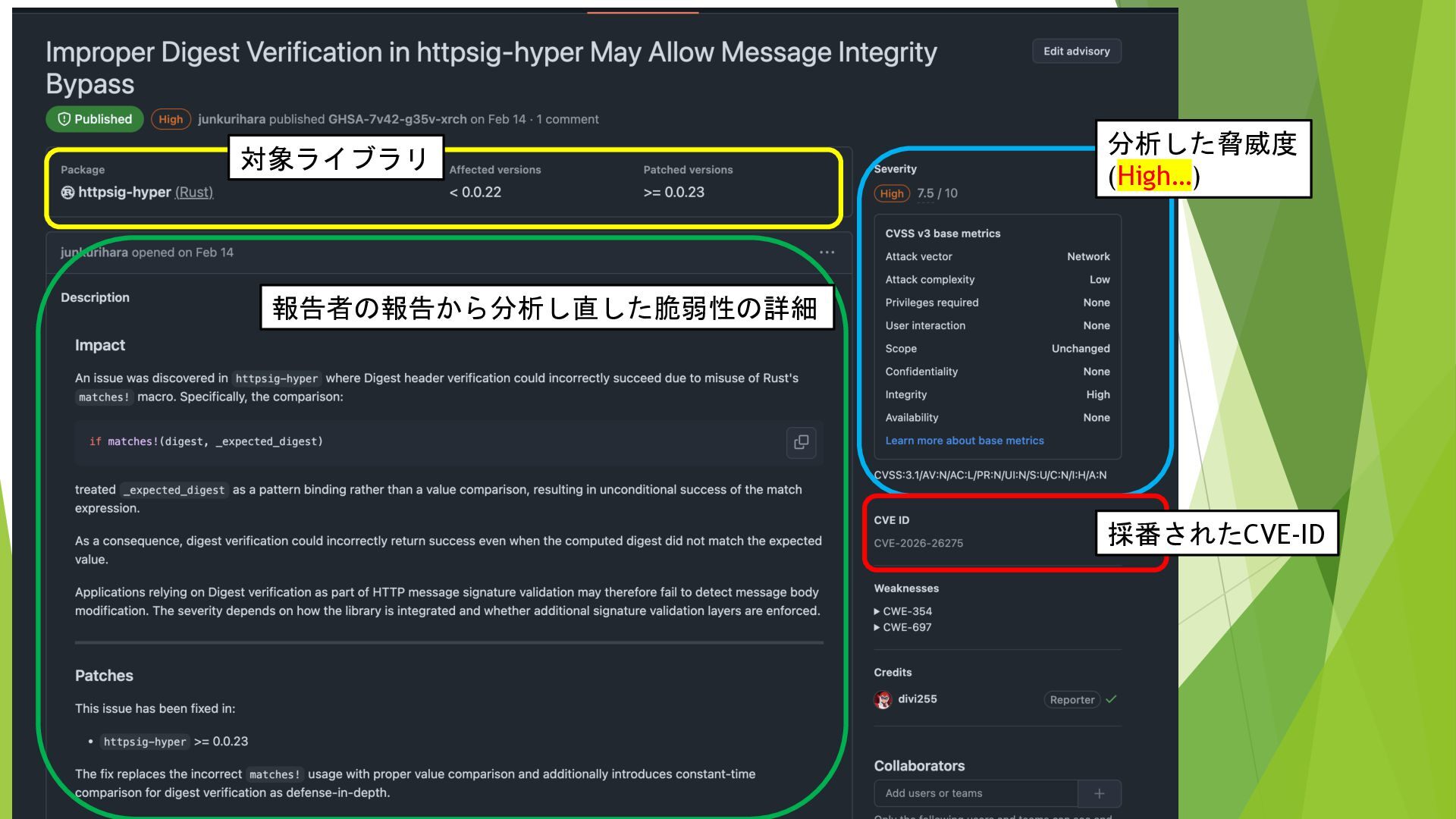1456x819 pixels.
Task: Select the CVE-2026-26275 identifier text
Action: pos(918,543)
